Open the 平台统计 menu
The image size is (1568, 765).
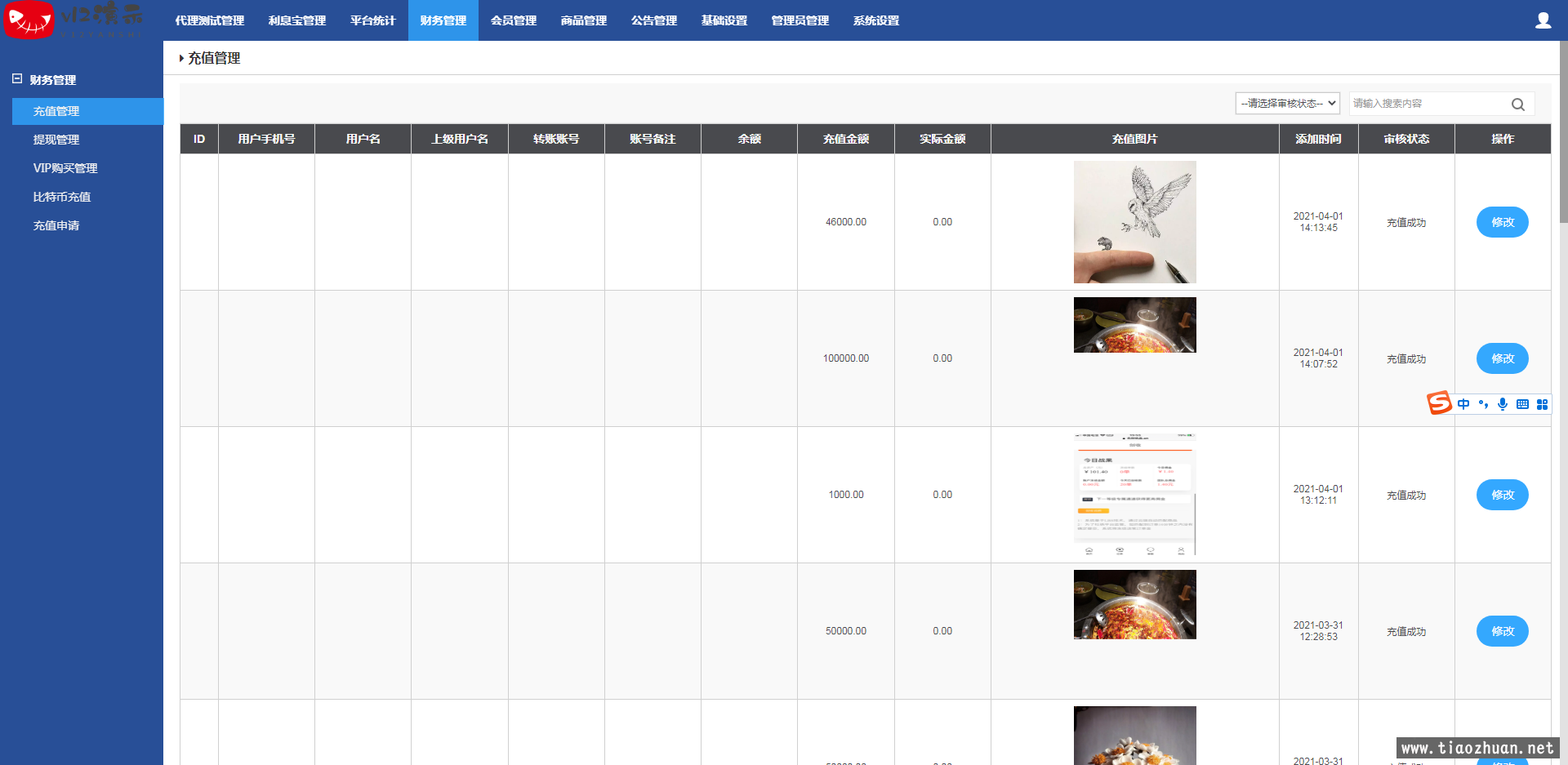[x=373, y=20]
